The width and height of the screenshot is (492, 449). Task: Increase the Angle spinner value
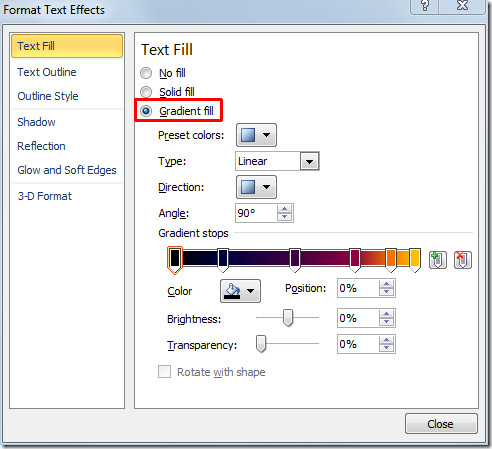(x=284, y=209)
